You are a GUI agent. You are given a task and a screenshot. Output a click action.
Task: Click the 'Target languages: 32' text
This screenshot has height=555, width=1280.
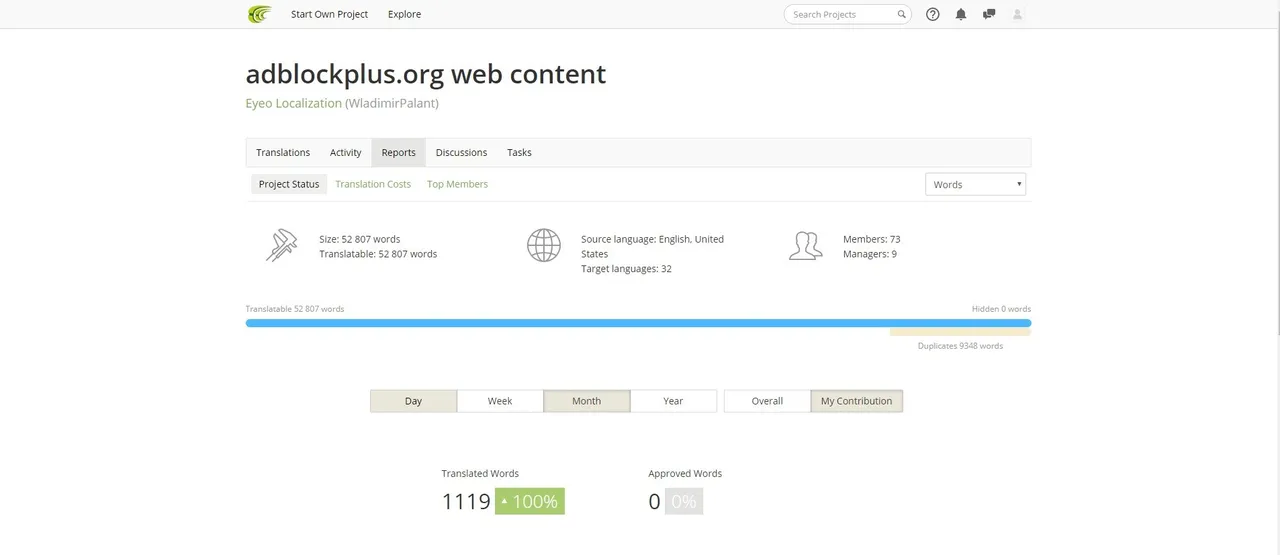(x=626, y=269)
